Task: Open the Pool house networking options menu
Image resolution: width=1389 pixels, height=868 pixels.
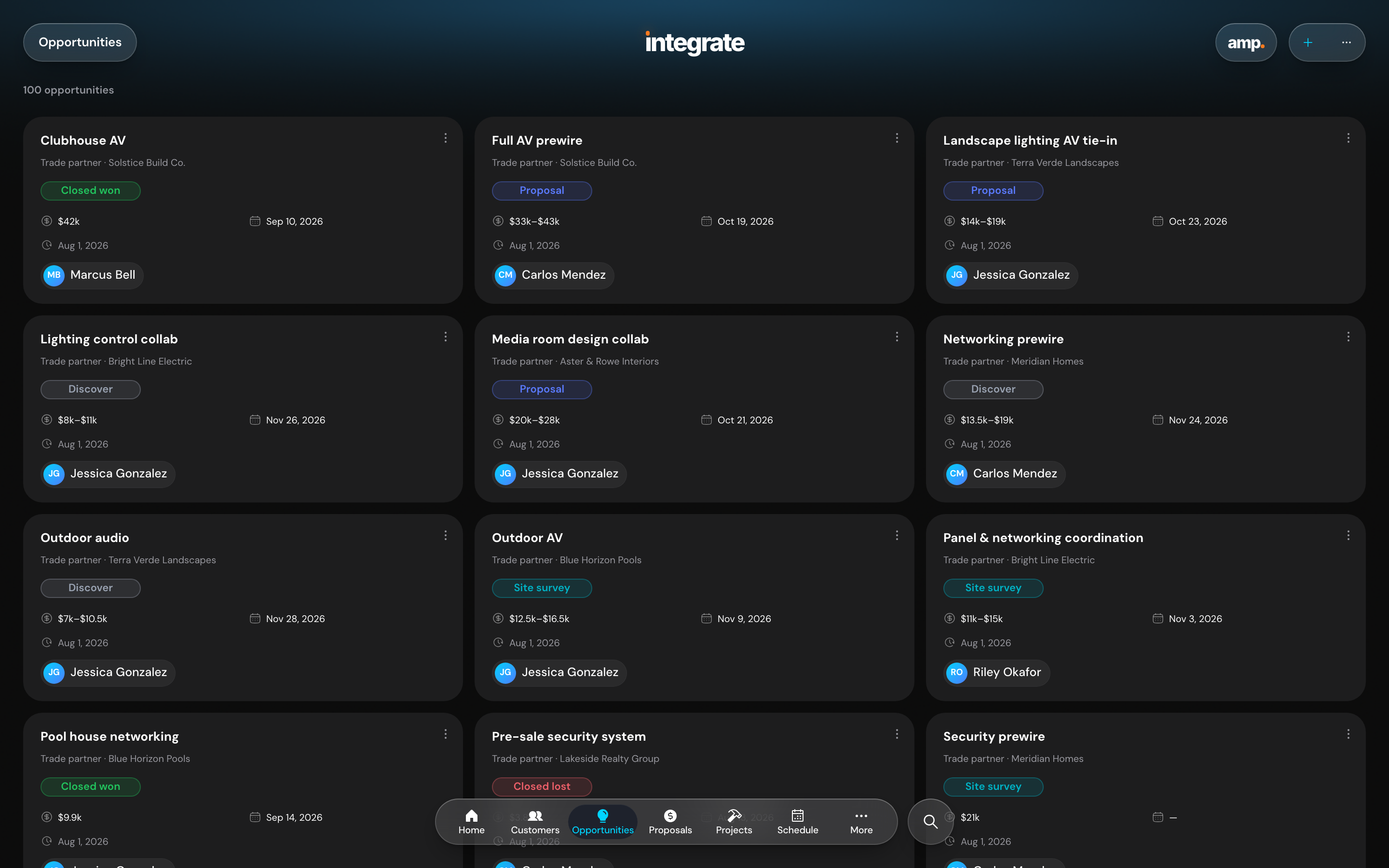Action: pyautogui.click(x=446, y=734)
